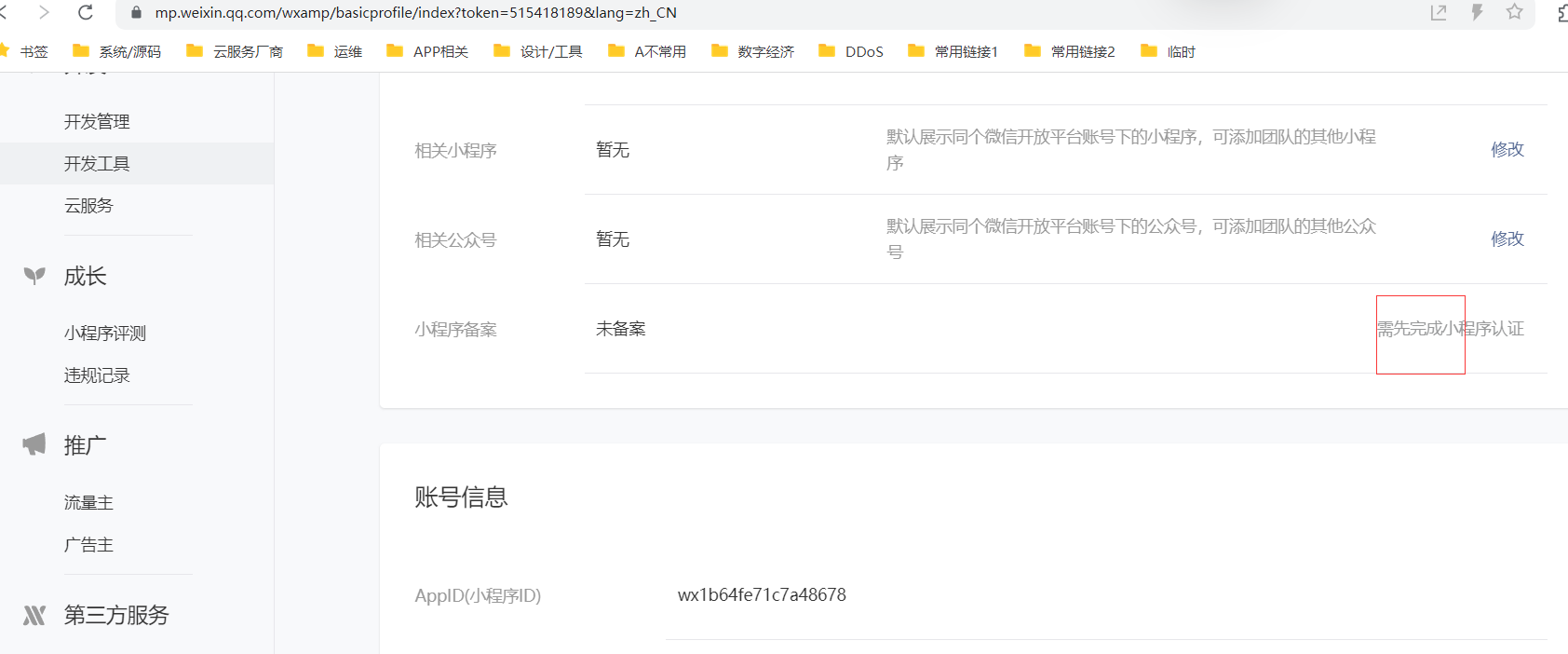Click the 成长 sprout icon in sidebar
The image size is (1568, 654).
(x=34, y=276)
